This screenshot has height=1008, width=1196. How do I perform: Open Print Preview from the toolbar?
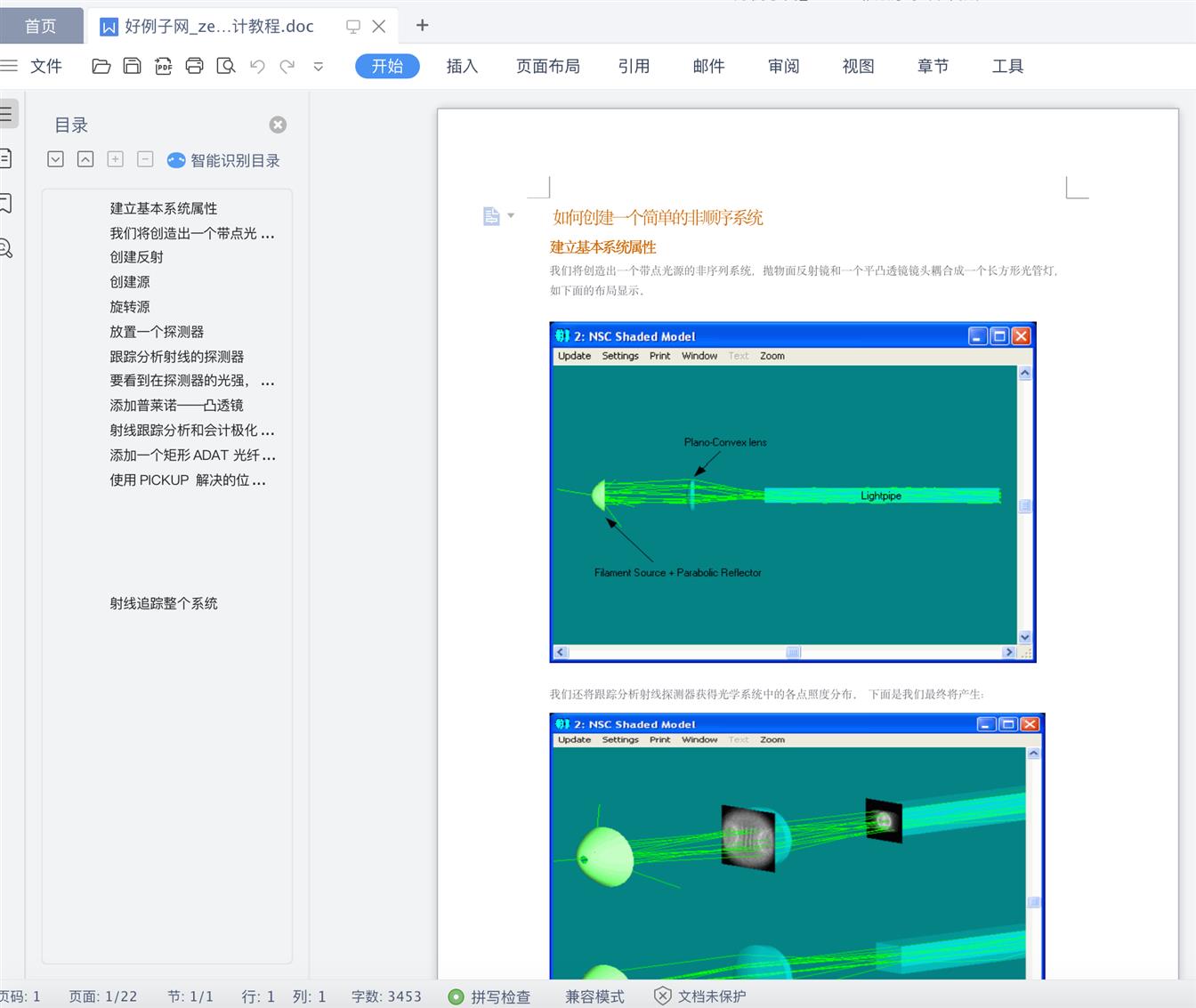(x=226, y=66)
